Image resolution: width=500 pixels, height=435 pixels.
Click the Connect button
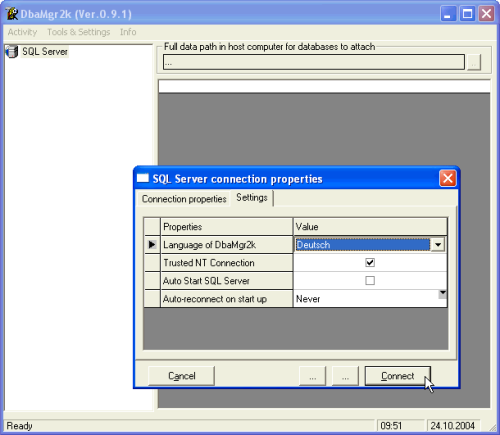(398, 376)
